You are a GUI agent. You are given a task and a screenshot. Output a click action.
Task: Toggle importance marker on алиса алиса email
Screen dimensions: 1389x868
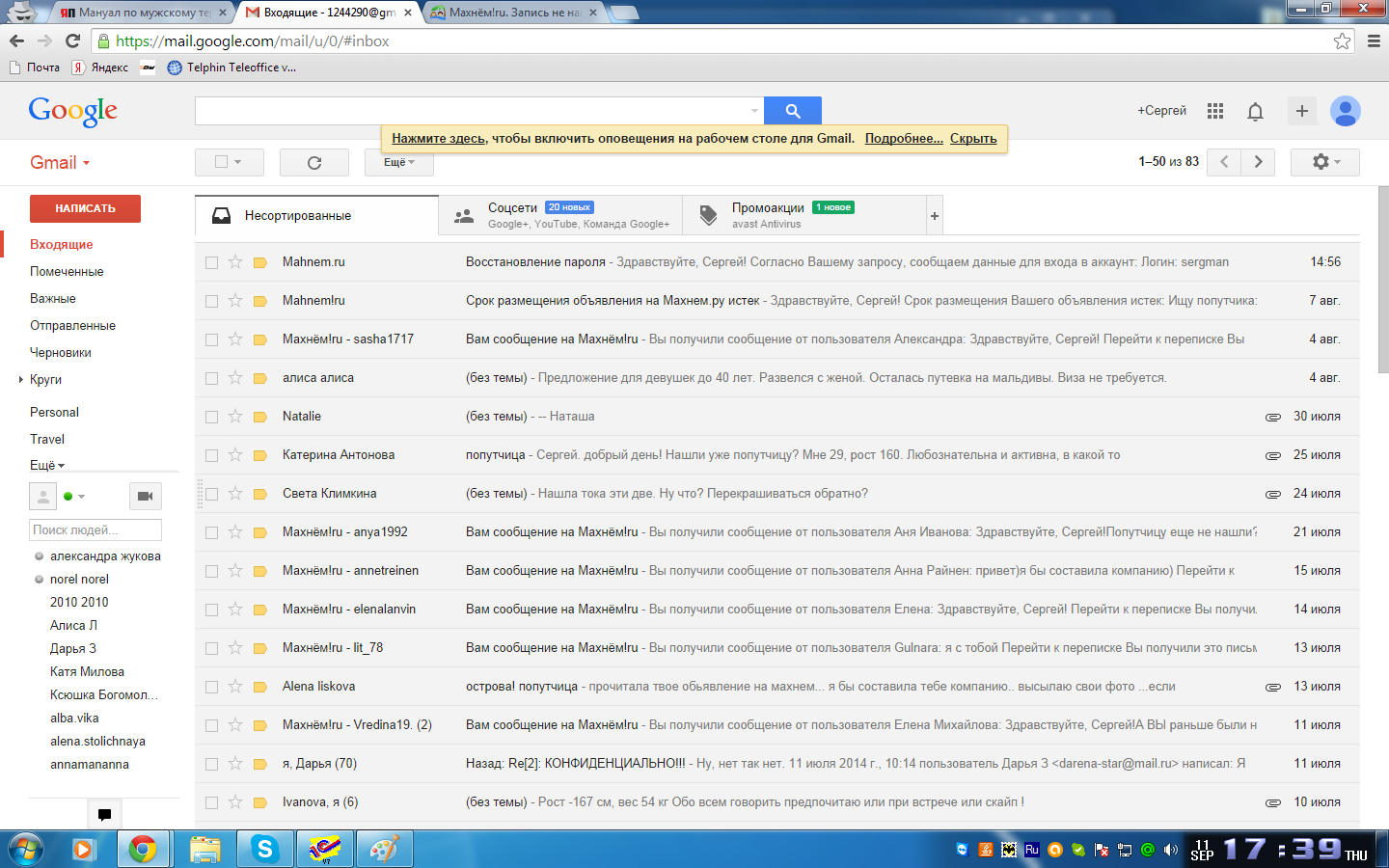(259, 378)
